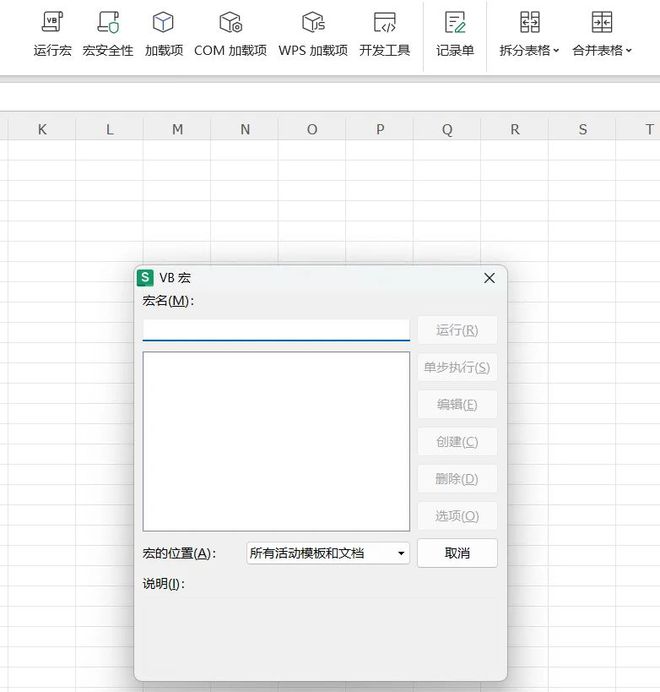Select column O header
This screenshot has height=692, width=660.
[x=312, y=129]
